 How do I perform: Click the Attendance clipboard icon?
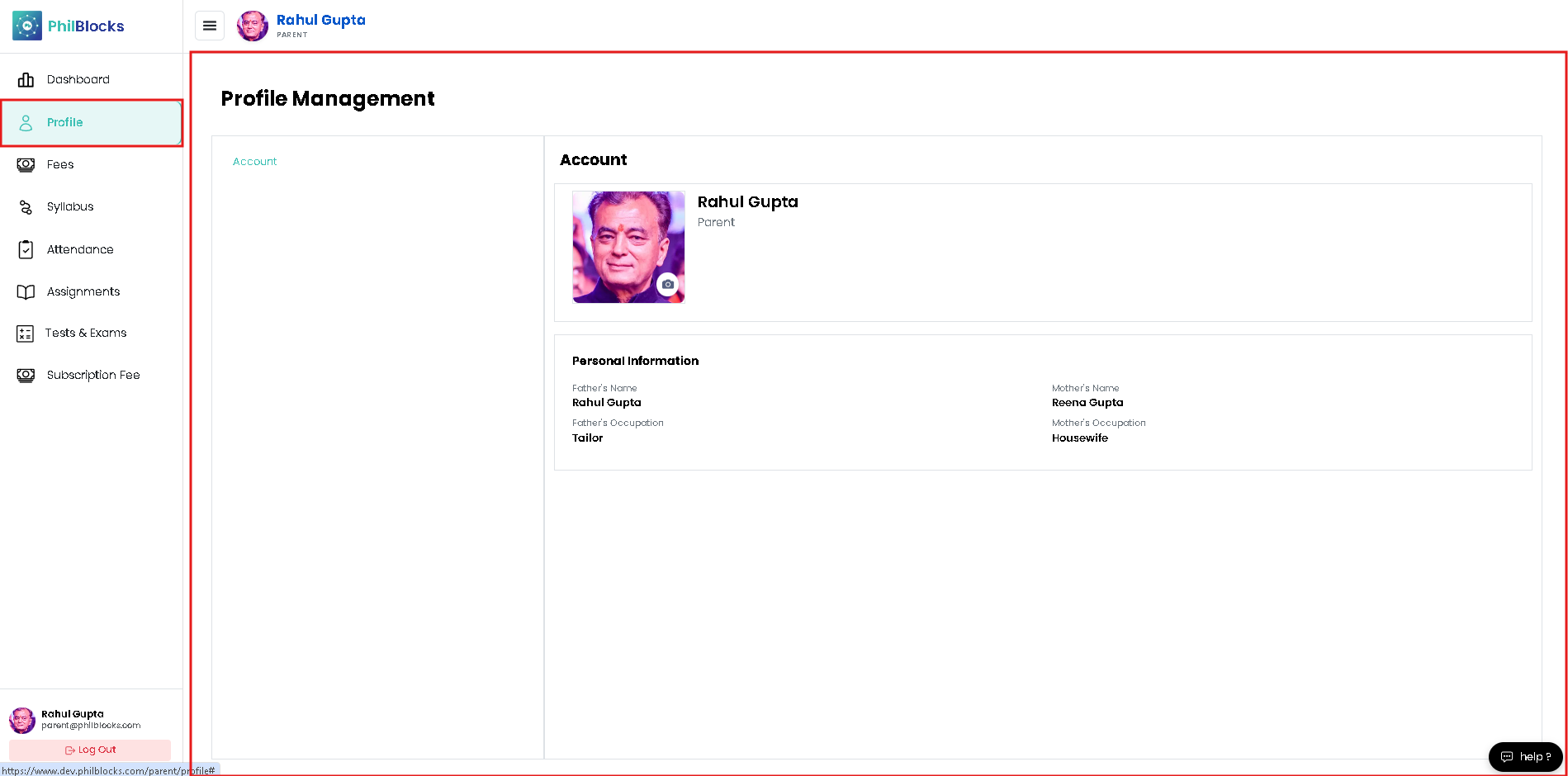tap(26, 249)
